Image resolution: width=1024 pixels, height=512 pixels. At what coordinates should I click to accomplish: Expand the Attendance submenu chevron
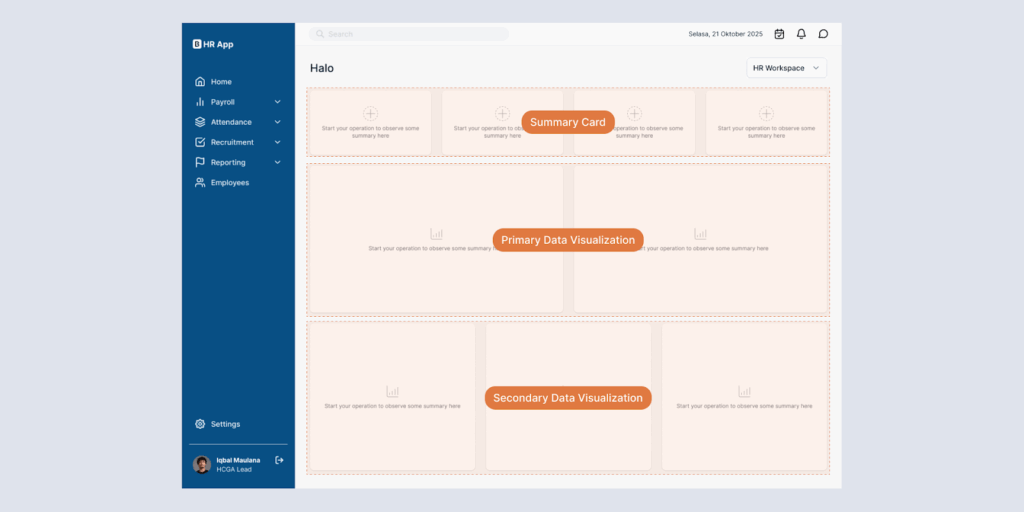(278, 122)
